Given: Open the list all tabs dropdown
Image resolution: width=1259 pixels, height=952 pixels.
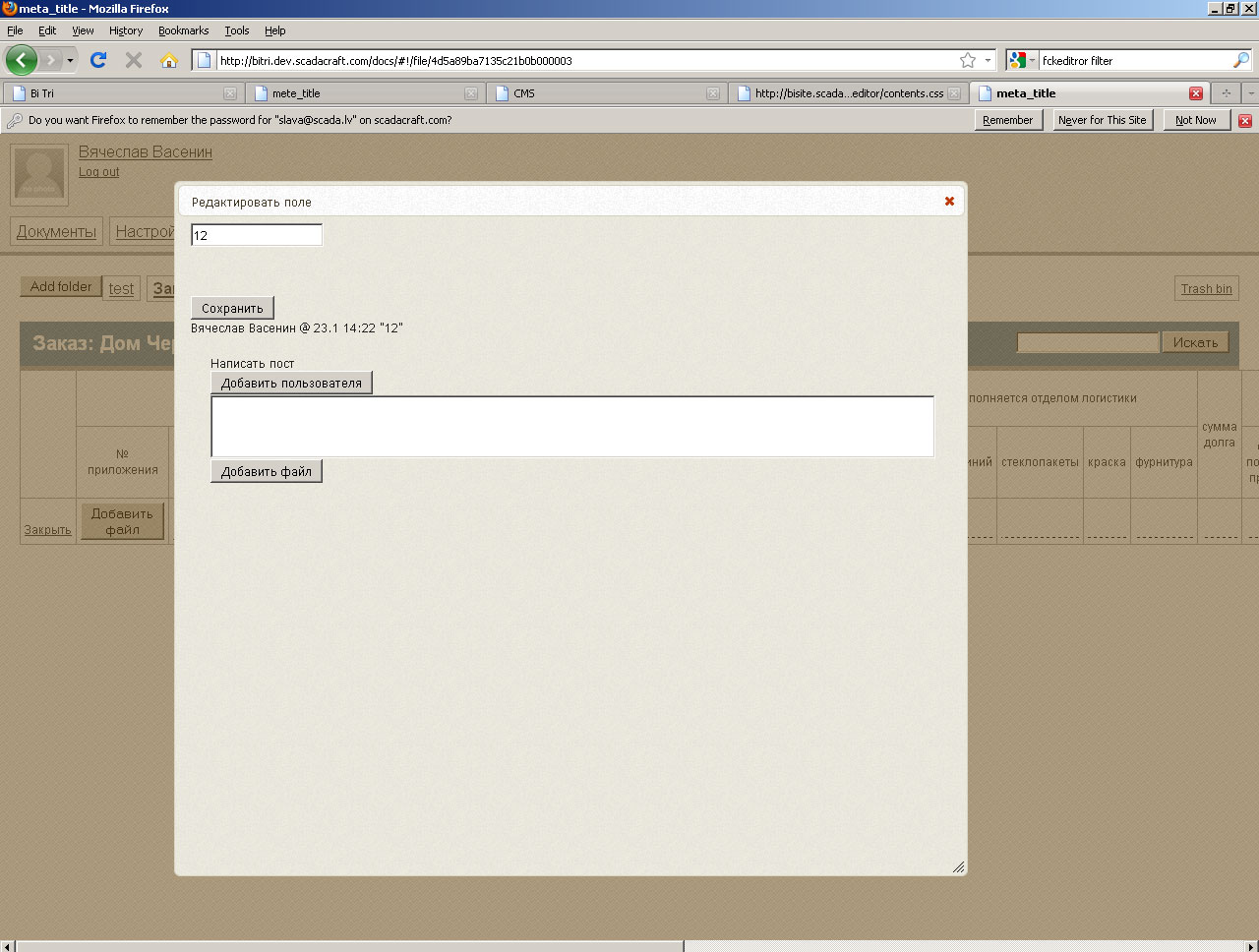Looking at the screenshot, I should click(1250, 93).
